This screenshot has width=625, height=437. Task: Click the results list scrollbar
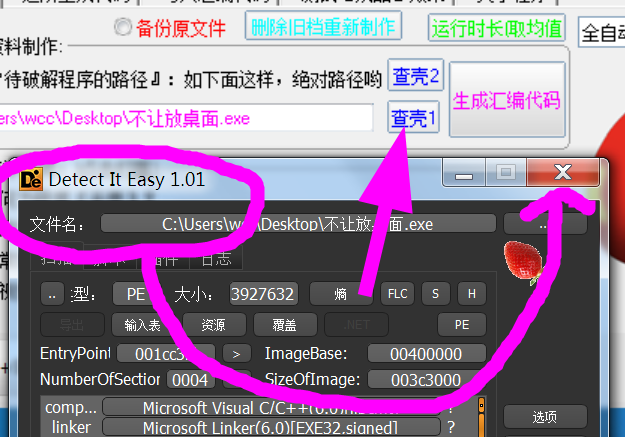coord(482,417)
